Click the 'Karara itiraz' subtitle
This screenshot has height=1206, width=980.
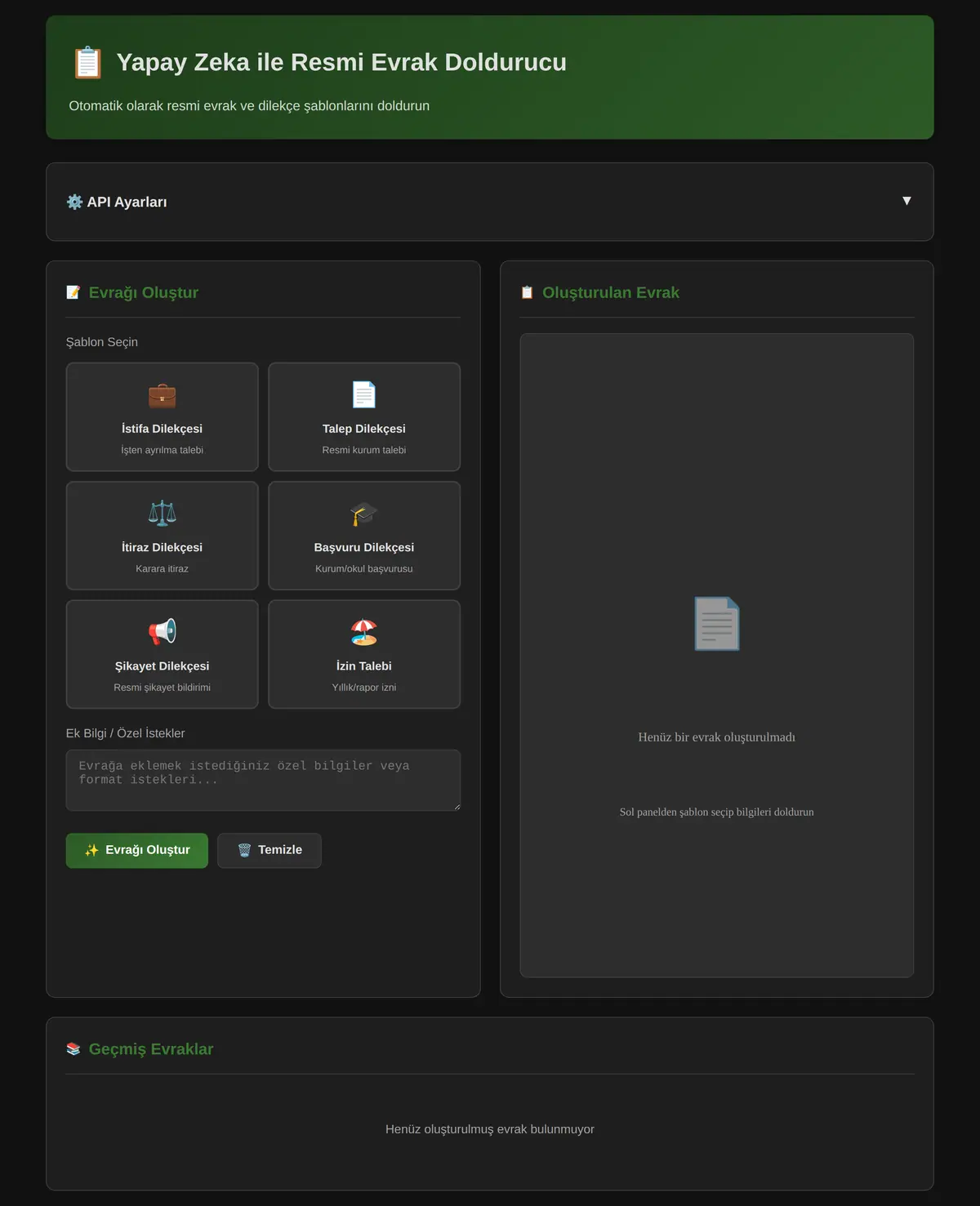click(x=162, y=568)
